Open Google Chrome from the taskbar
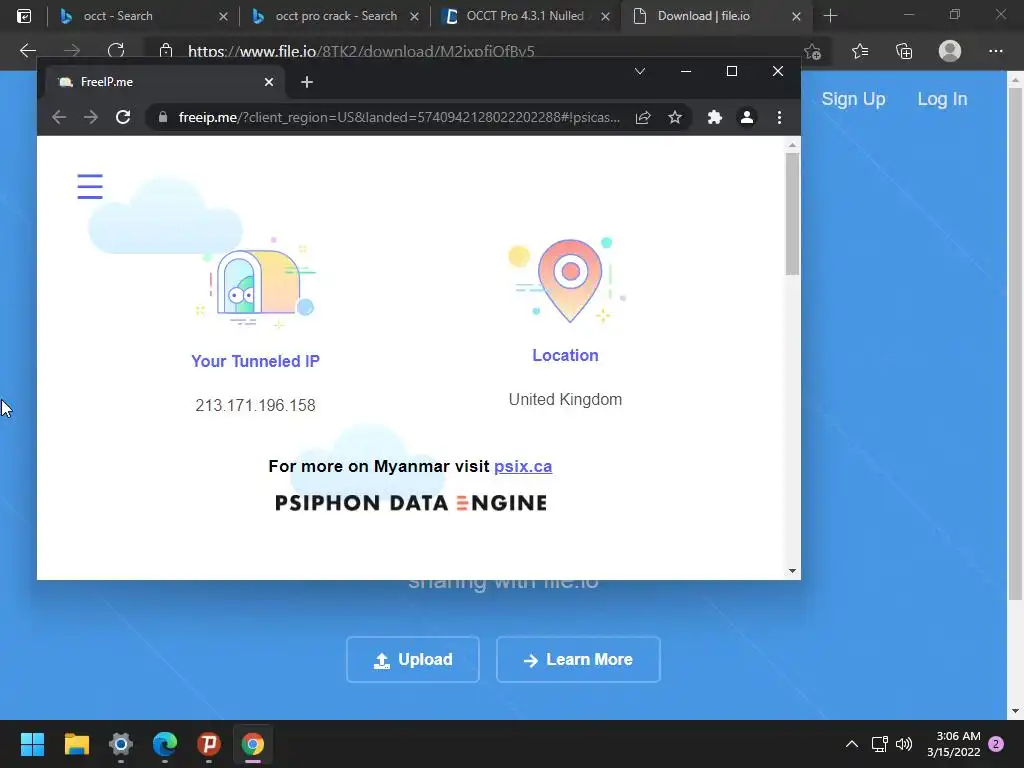This screenshot has width=1024, height=768. [253, 744]
